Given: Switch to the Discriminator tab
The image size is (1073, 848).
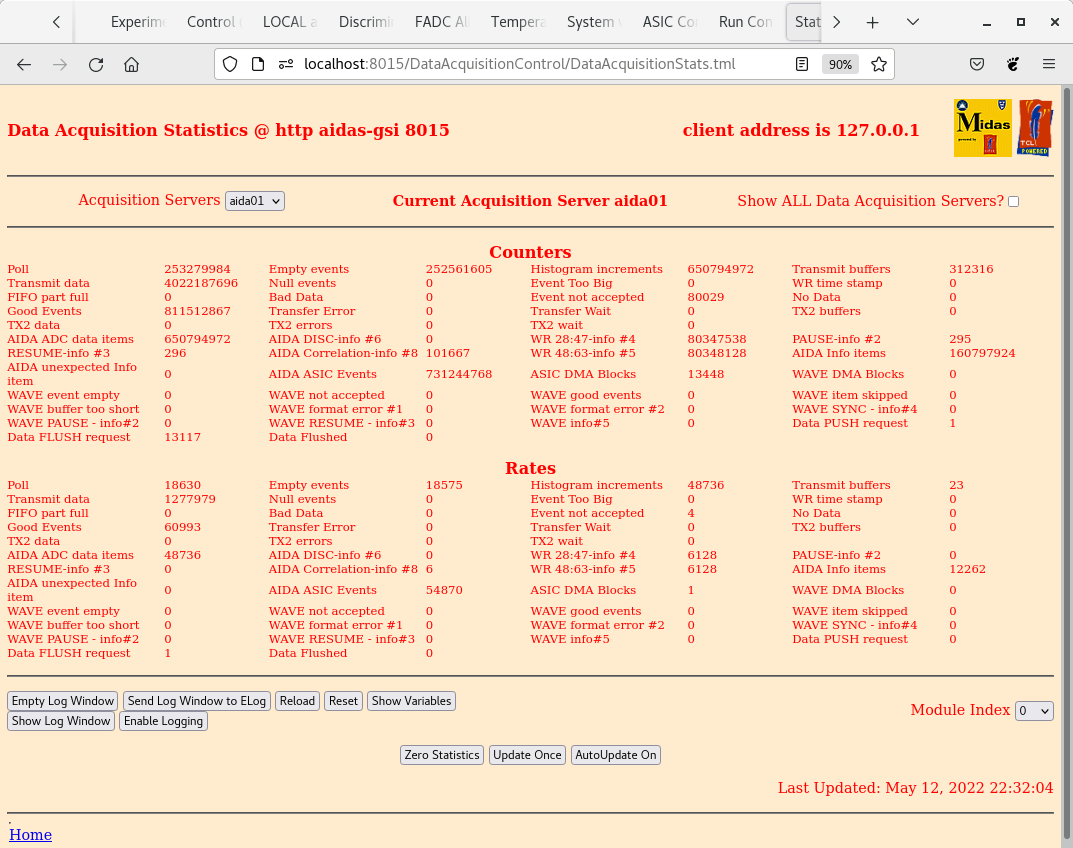Looking at the screenshot, I should pyautogui.click(x=365, y=22).
